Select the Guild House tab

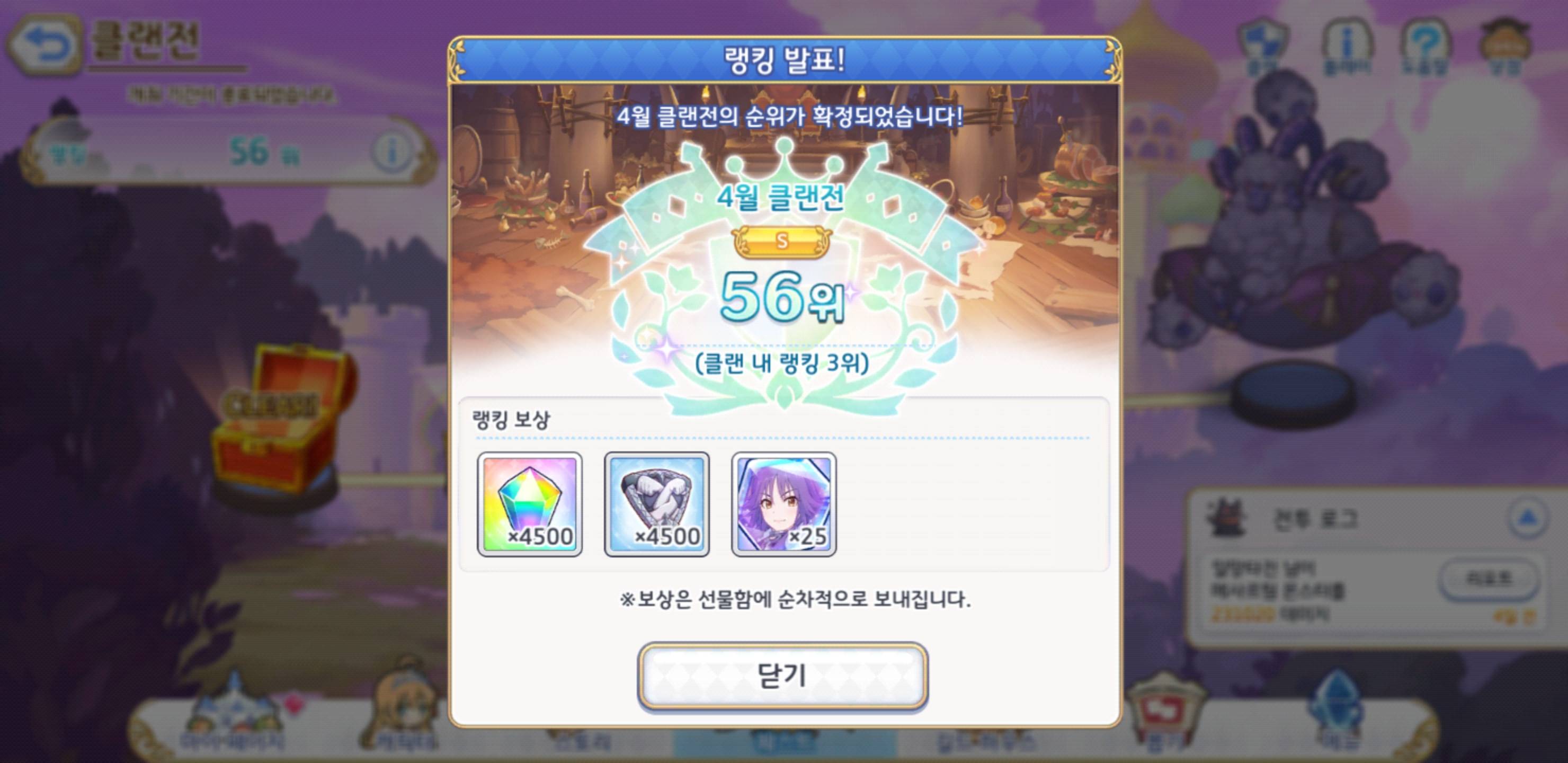click(x=986, y=740)
